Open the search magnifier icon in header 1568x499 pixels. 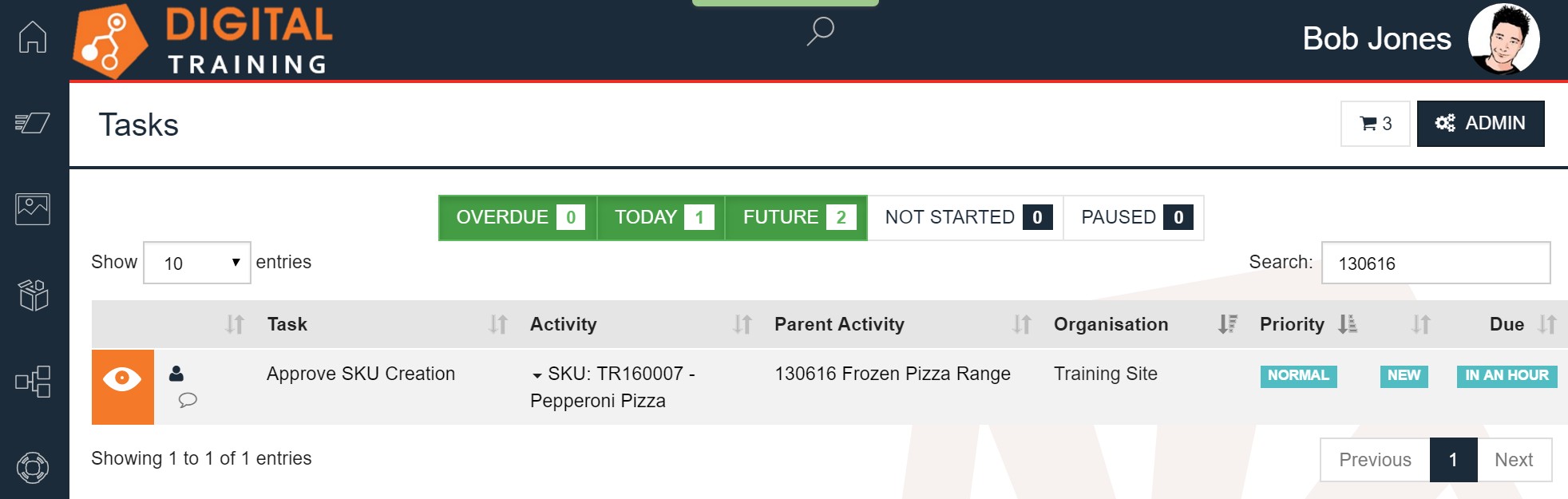tap(820, 31)
